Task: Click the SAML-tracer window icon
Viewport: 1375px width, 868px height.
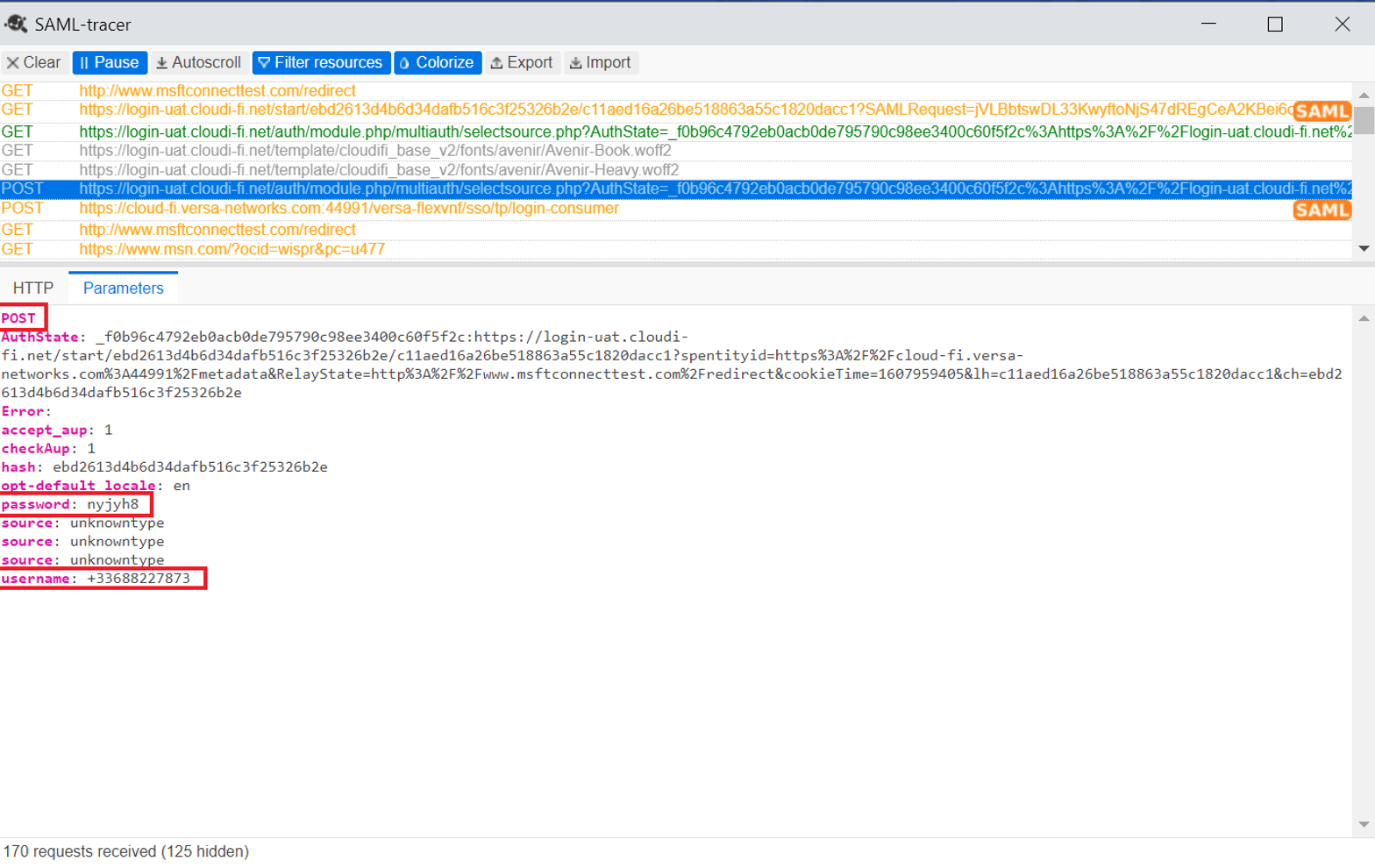Action: coord(16,24)
